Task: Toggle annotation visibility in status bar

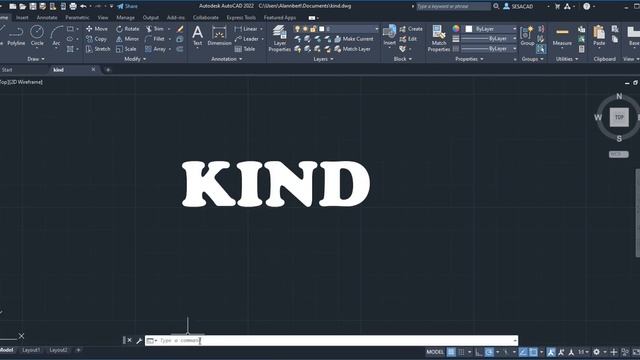Action: click(551, 352)
